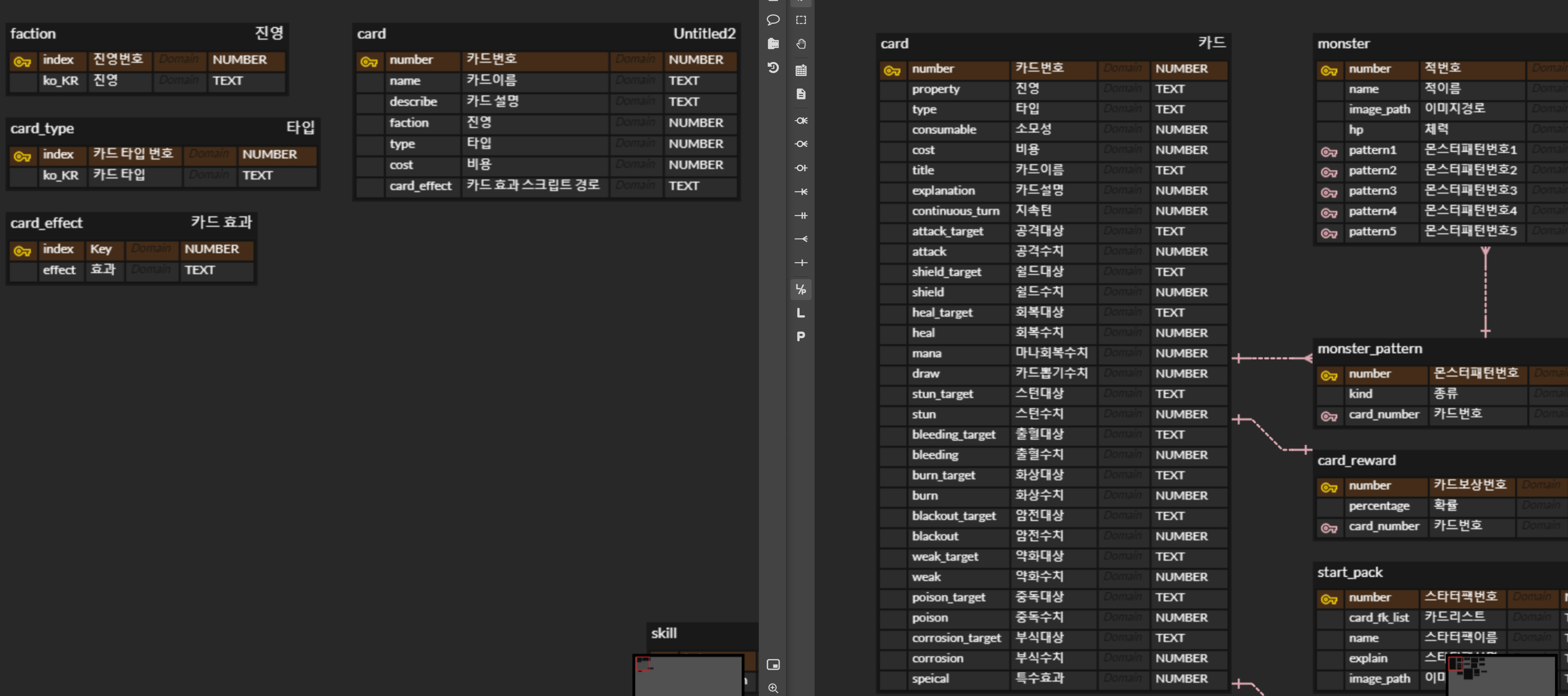This screenshot has height=696, width=1568.
Task: Click 'kind' column in monster_pattern table
Action: (1360, 394)
